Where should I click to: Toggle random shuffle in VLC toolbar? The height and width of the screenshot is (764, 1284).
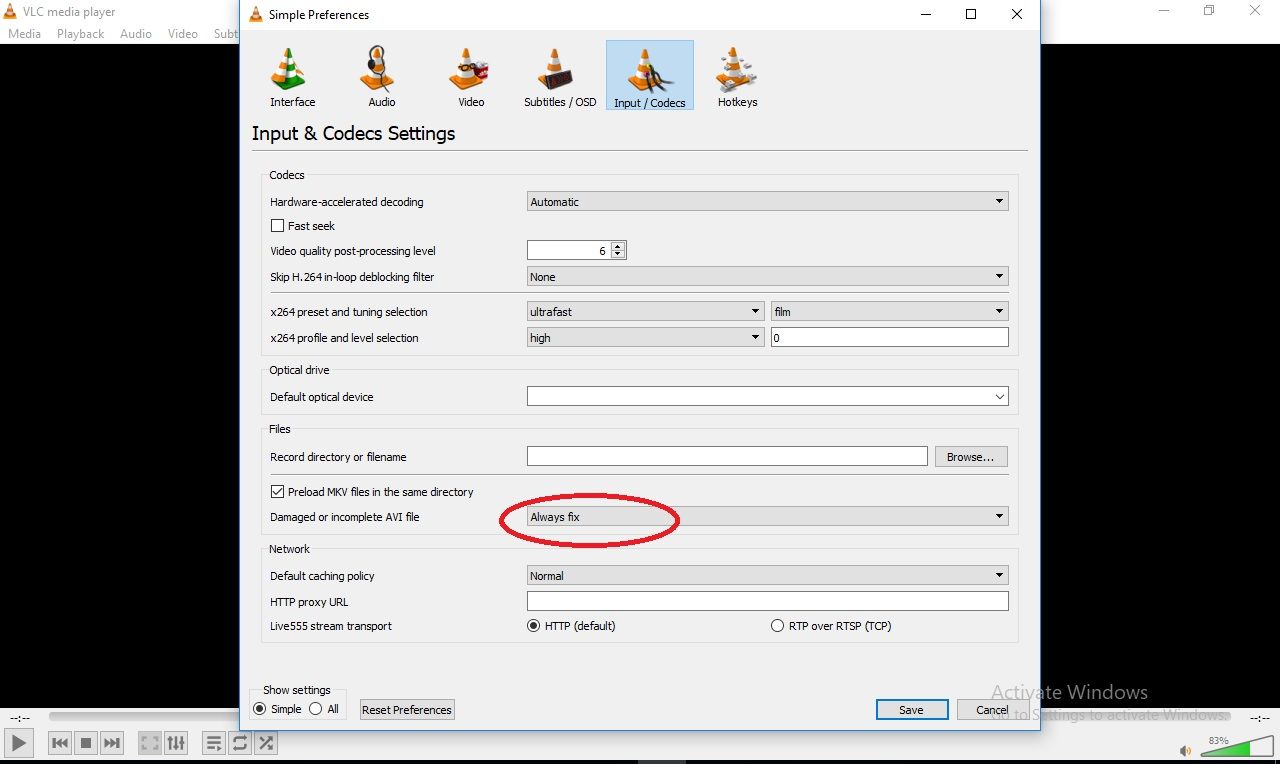tap(266, 743)
